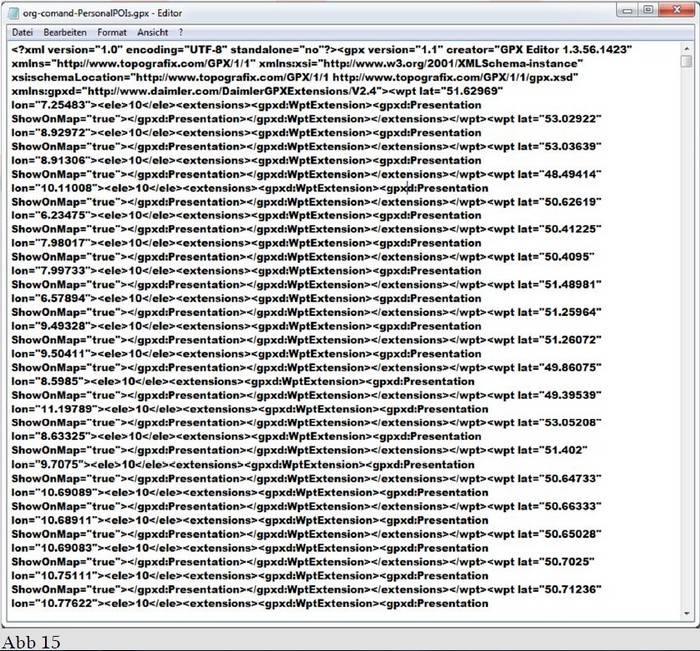This screenshot has width=700, height=651.
Task: Open the Datei menu
Action: click(x=22, y=32)
